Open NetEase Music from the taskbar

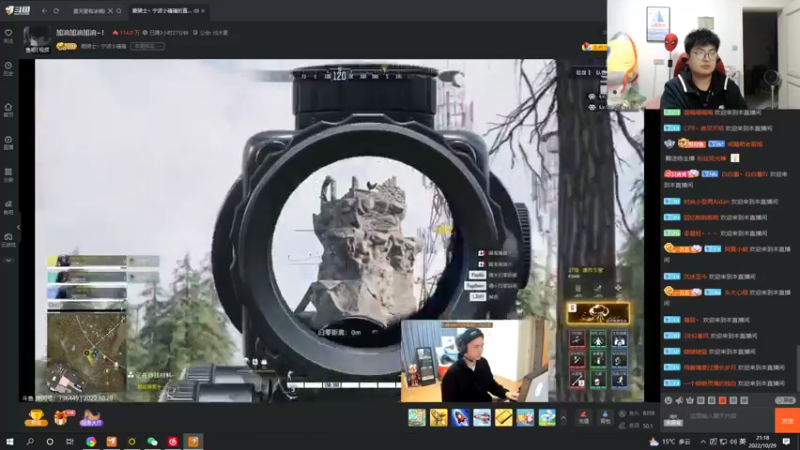(x=172, y=441)
